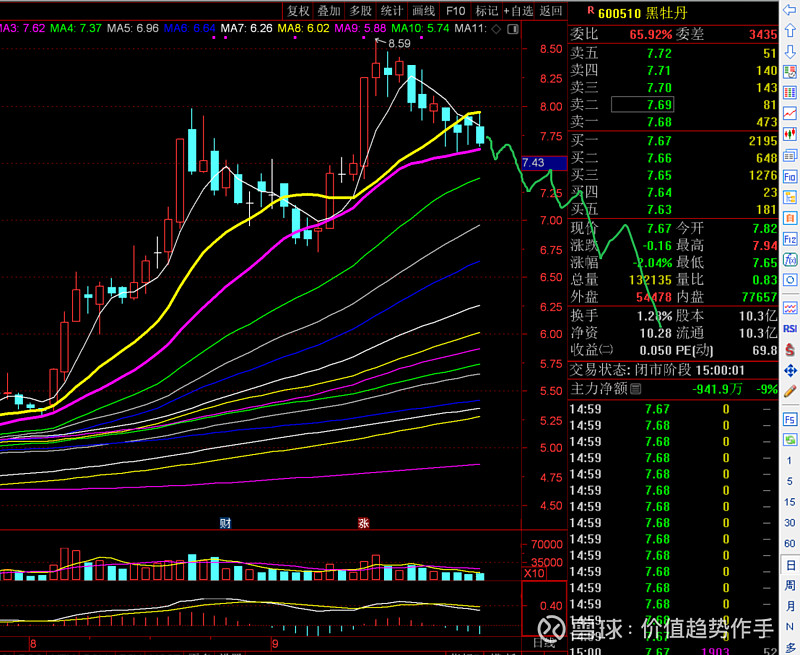Screen dimensions: 800x655
Task: Open the f(x) formula icon
Action: (x=790, y=260)
